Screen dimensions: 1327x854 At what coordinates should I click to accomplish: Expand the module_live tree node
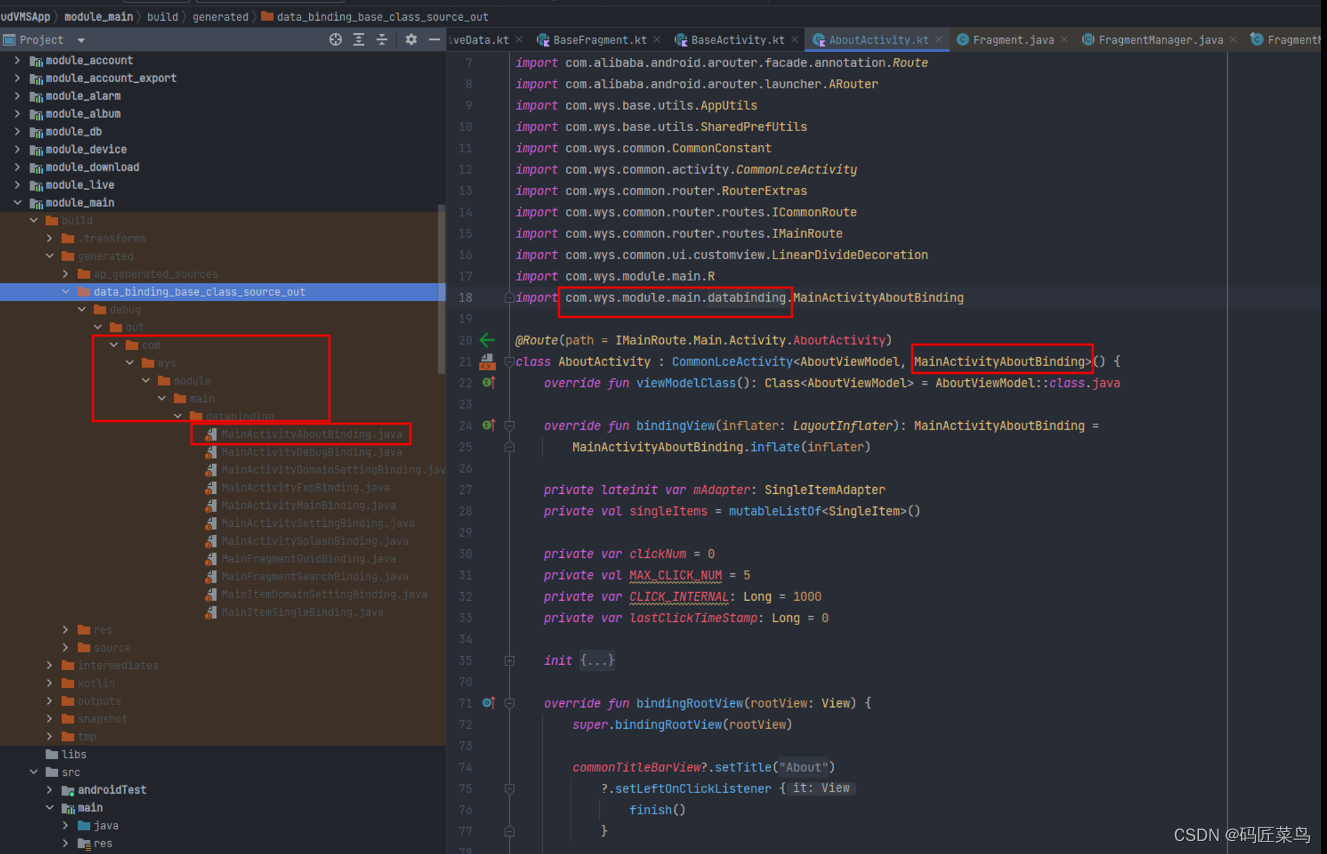pyautogui.click(x=17, y=185)
